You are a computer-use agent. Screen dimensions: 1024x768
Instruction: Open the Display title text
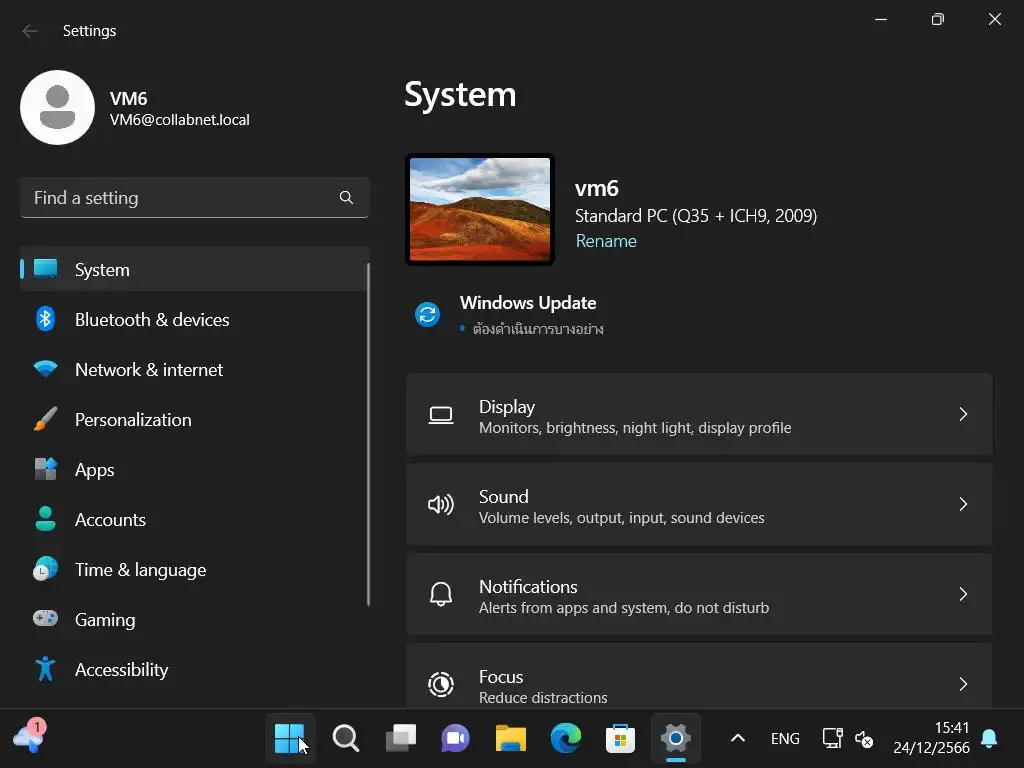pos(507,407)
